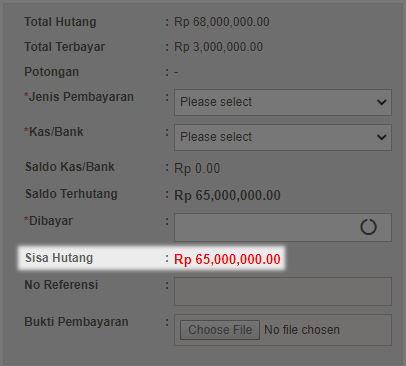
Task: Click the loading spinner in Dibayar field
Action: 368,227
